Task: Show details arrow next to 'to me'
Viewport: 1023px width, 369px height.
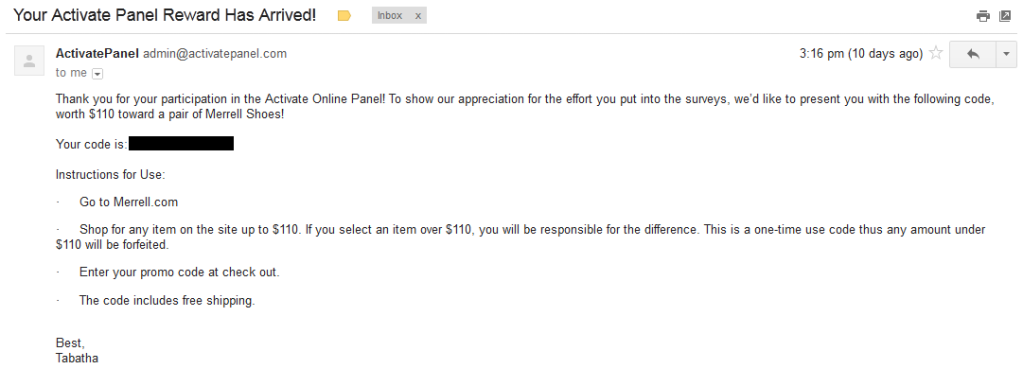Action: (98, 74)
